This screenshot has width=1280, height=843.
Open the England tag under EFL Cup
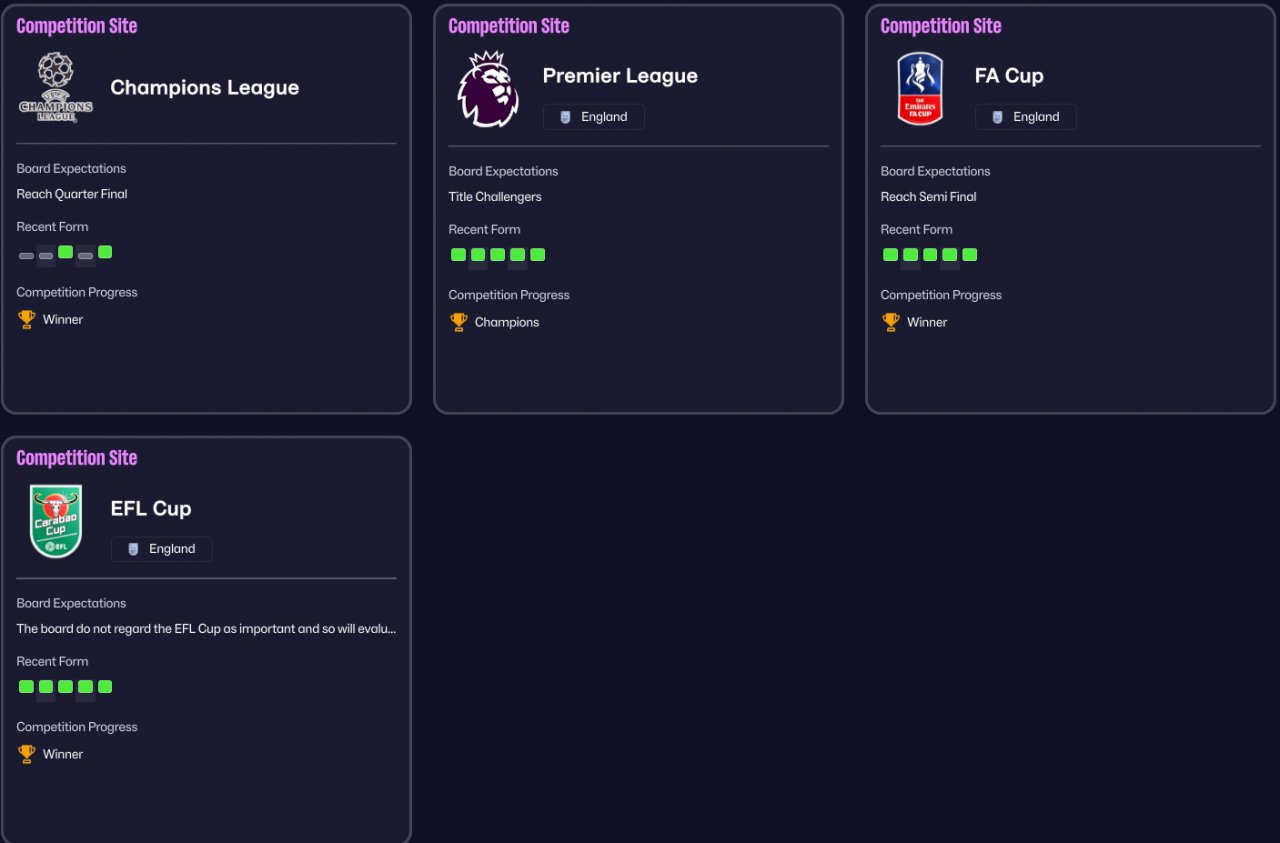click(x=162, y=549)
